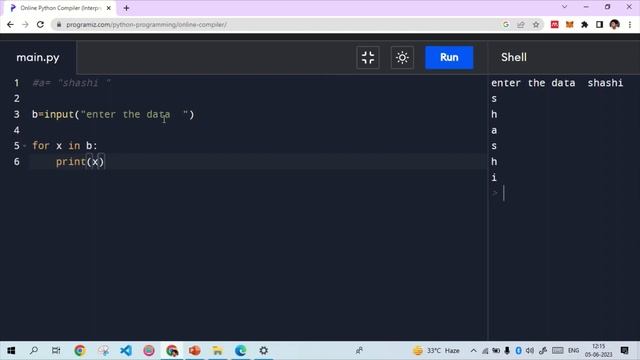Click the volume speaker tray icon
640x360 pixels.
pyautogui.click(x=530, y=350)
